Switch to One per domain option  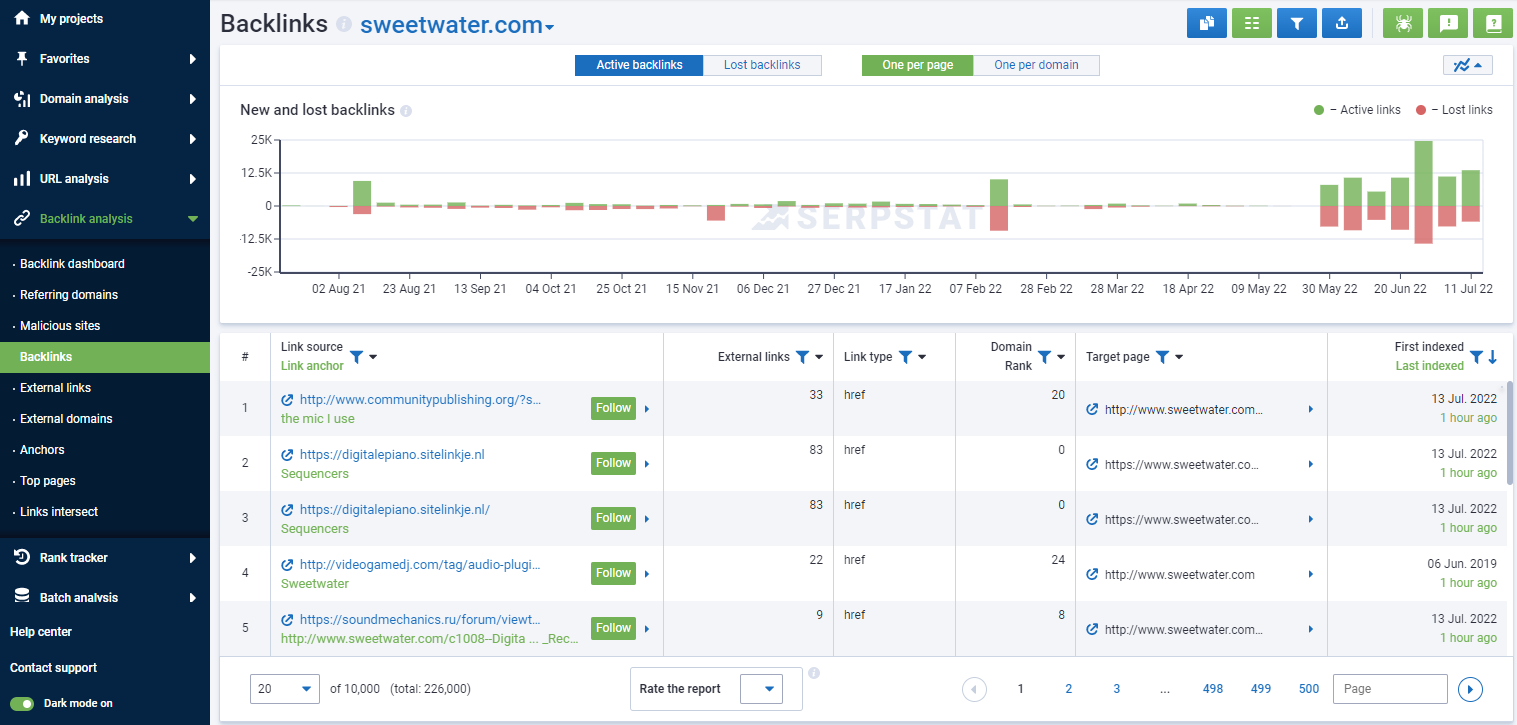(x=1036, y=65)
